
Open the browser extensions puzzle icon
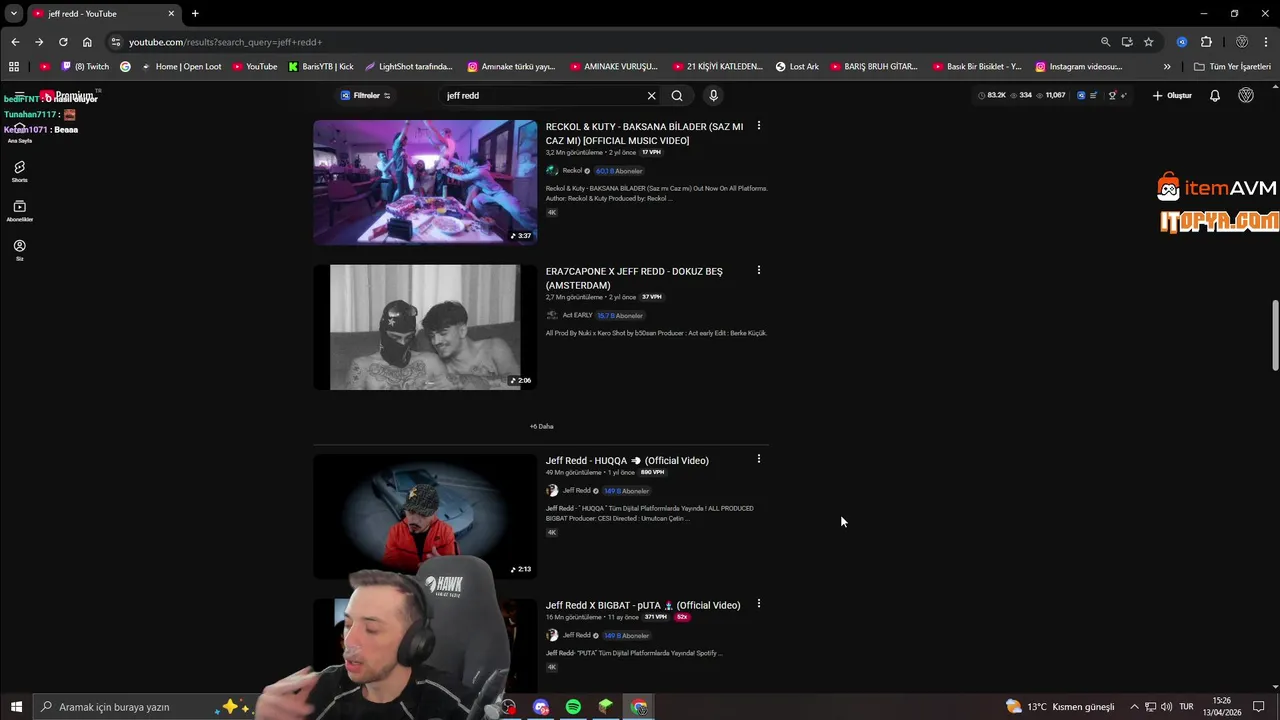[x=1206, y=42]
